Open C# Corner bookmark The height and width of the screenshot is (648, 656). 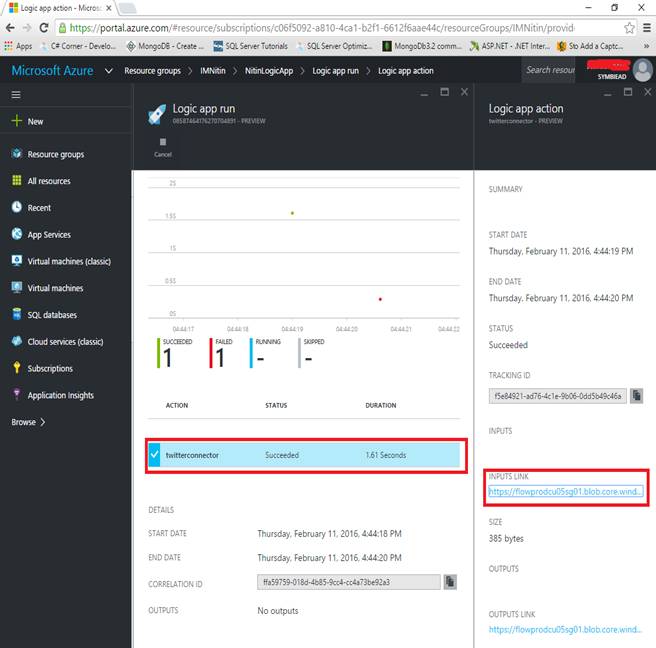point(78,46)
